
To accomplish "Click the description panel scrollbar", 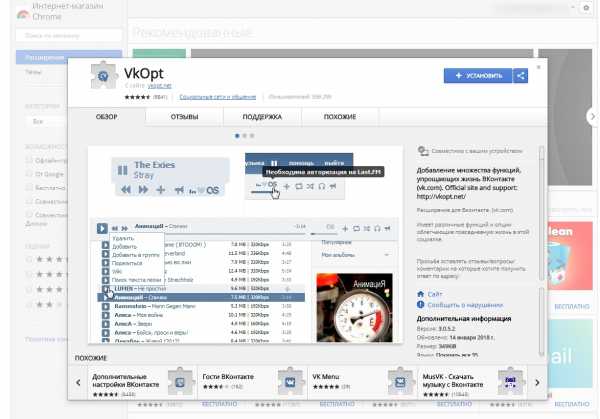I will pos(541,212).
